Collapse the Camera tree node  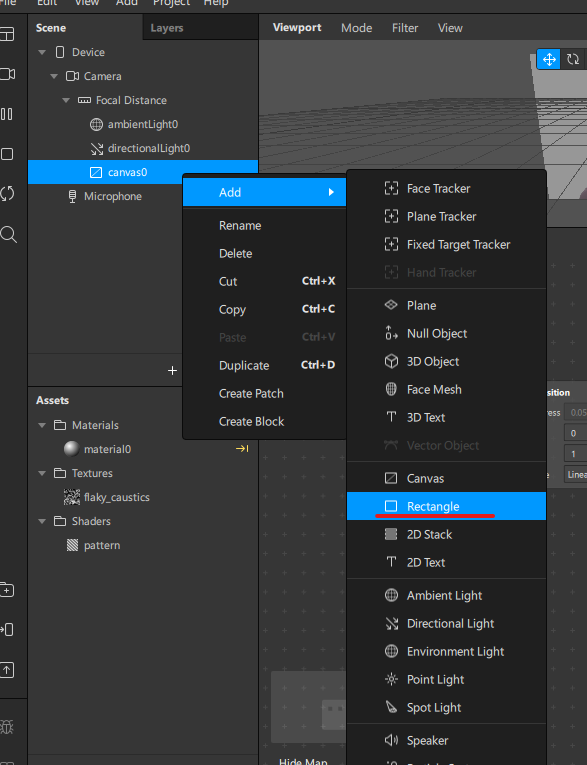pos(54,76)
